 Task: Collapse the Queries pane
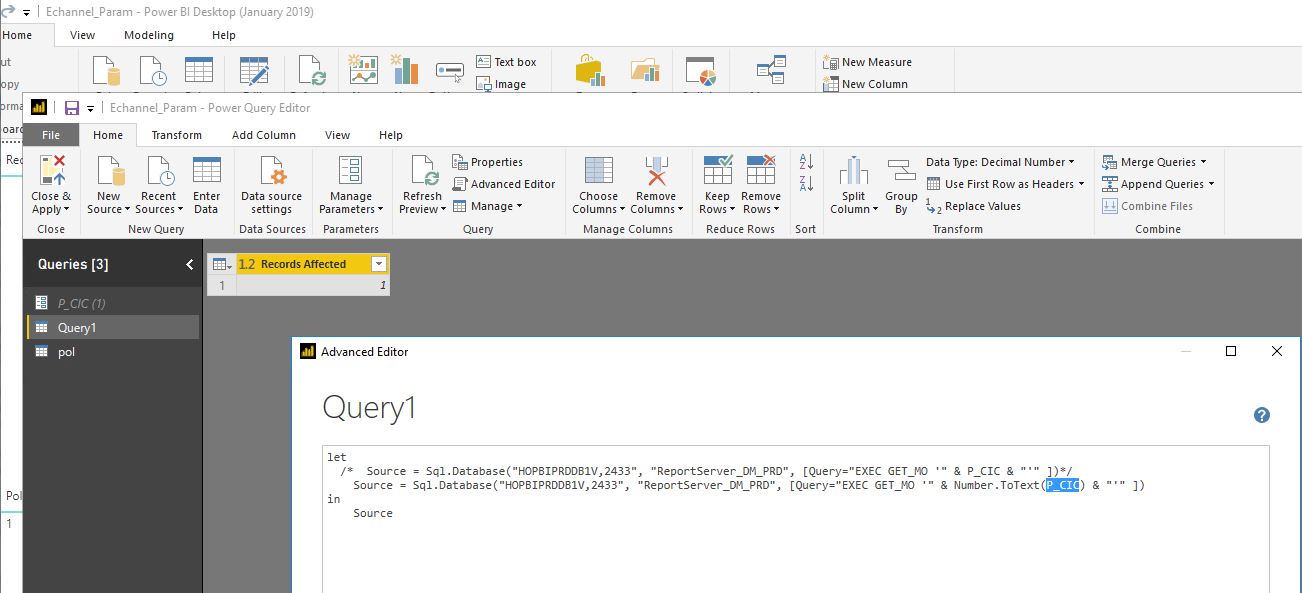pos(190,265)
